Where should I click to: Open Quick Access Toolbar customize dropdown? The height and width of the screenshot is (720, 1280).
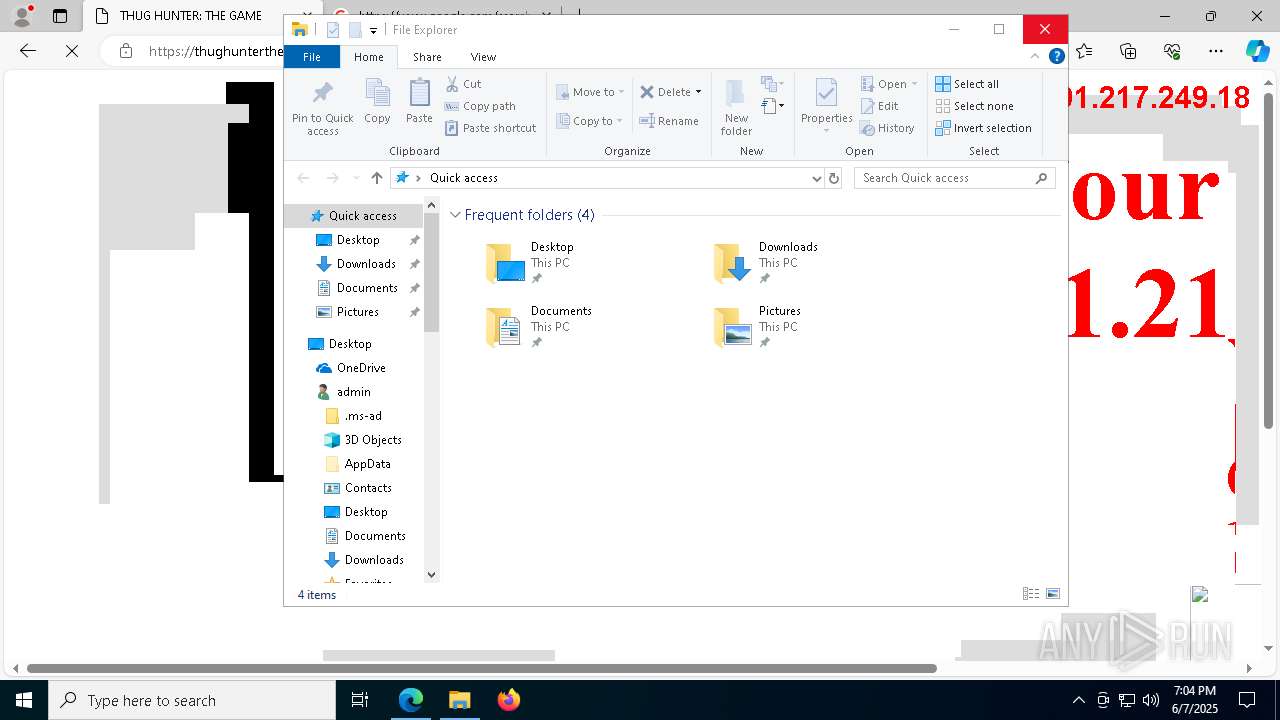coord(373,30)
